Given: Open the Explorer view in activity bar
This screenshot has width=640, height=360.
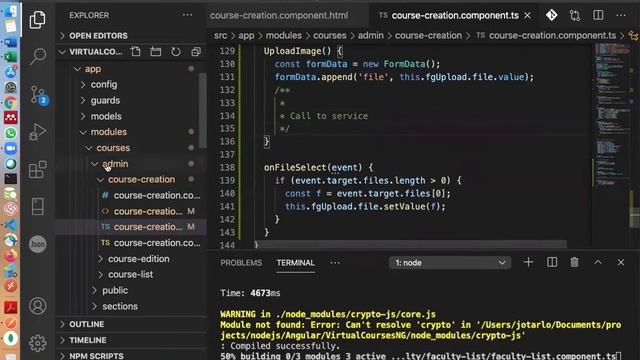Looking at the screenshot, I should point(37,19).
